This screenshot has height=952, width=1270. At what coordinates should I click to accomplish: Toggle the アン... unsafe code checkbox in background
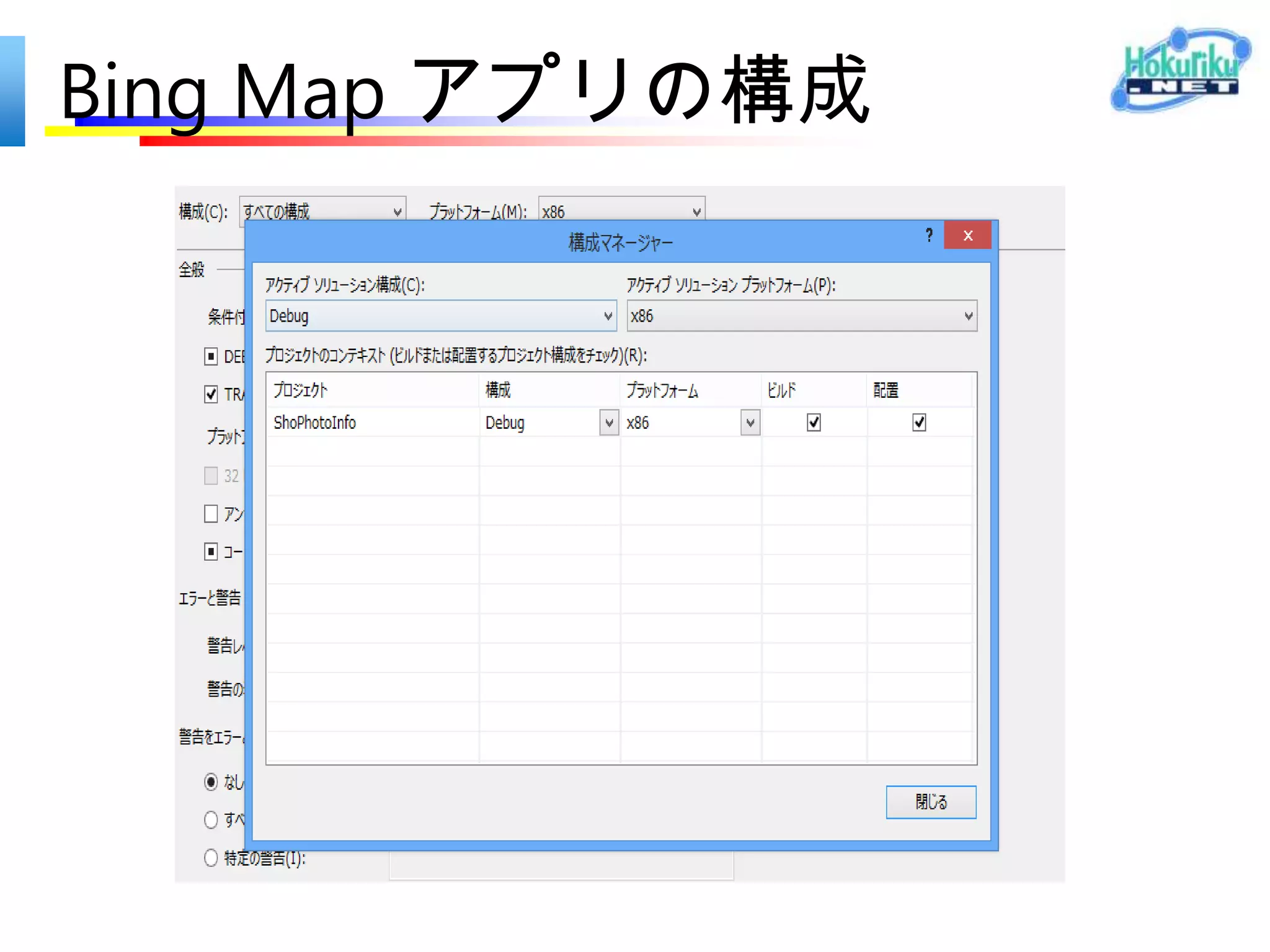[x=211, y=514]
